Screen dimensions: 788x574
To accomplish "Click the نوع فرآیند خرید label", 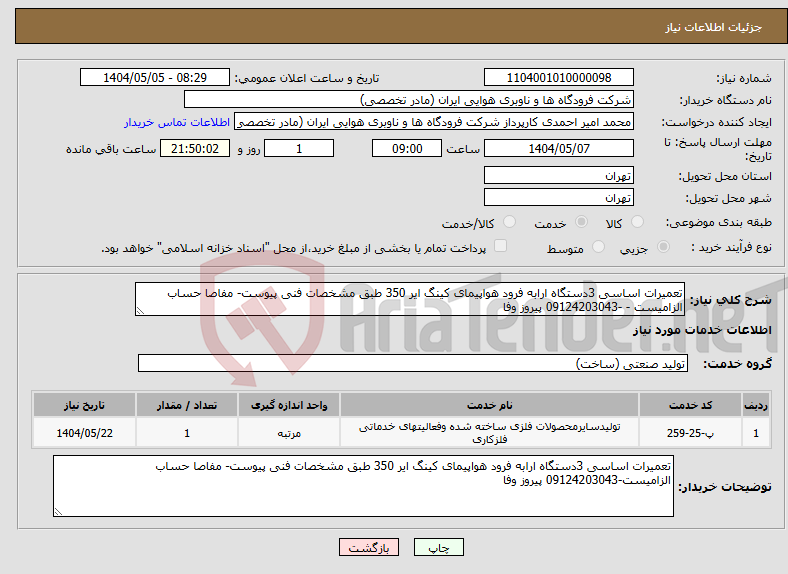I will point(731,247).
